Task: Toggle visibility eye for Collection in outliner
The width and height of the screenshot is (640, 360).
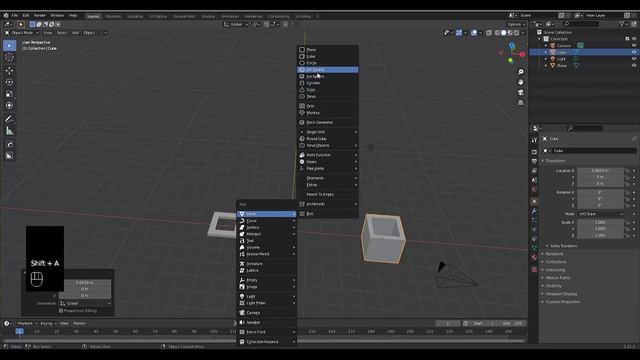Action: [x=634, y=39]
